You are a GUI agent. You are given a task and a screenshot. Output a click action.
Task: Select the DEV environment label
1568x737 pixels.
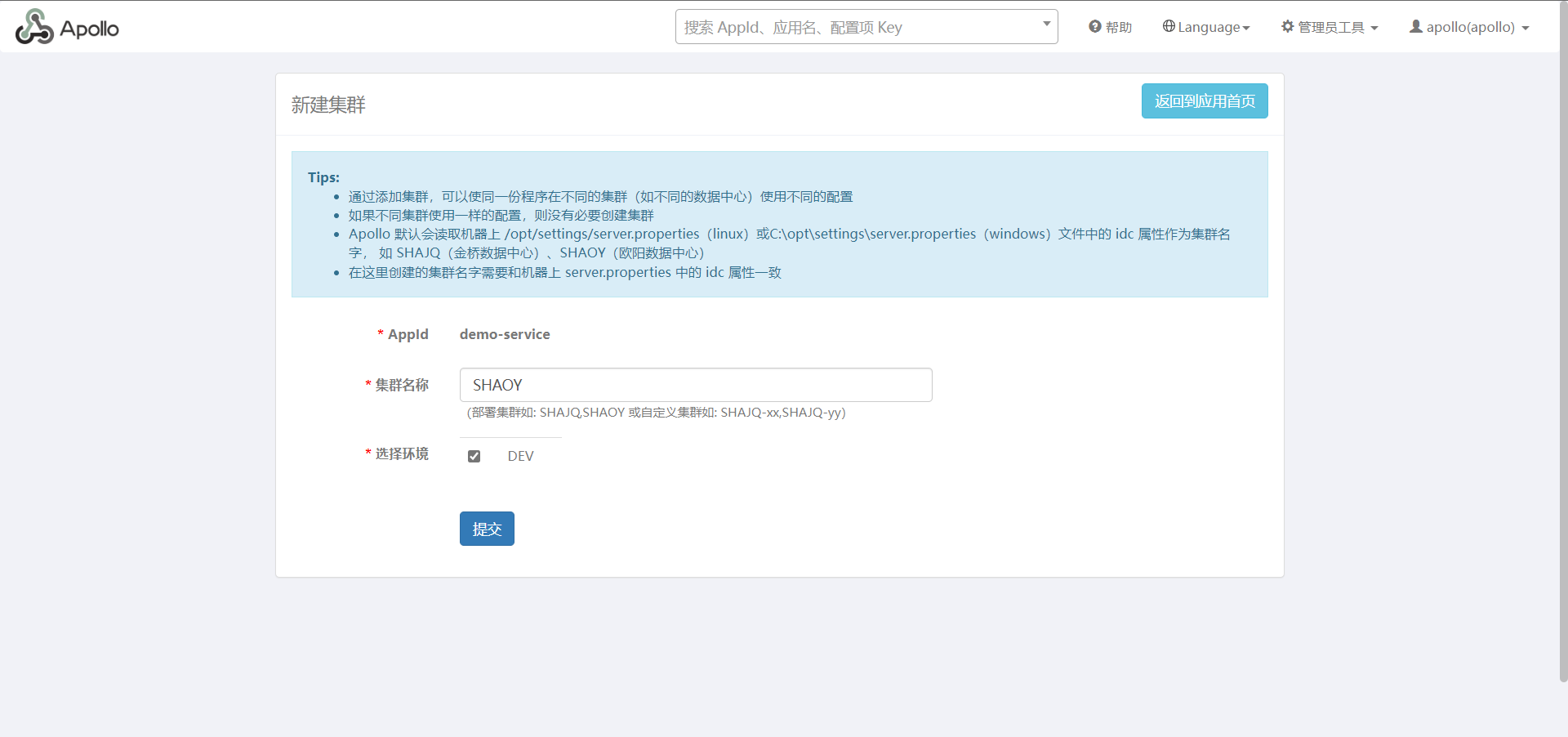[520, 456]
